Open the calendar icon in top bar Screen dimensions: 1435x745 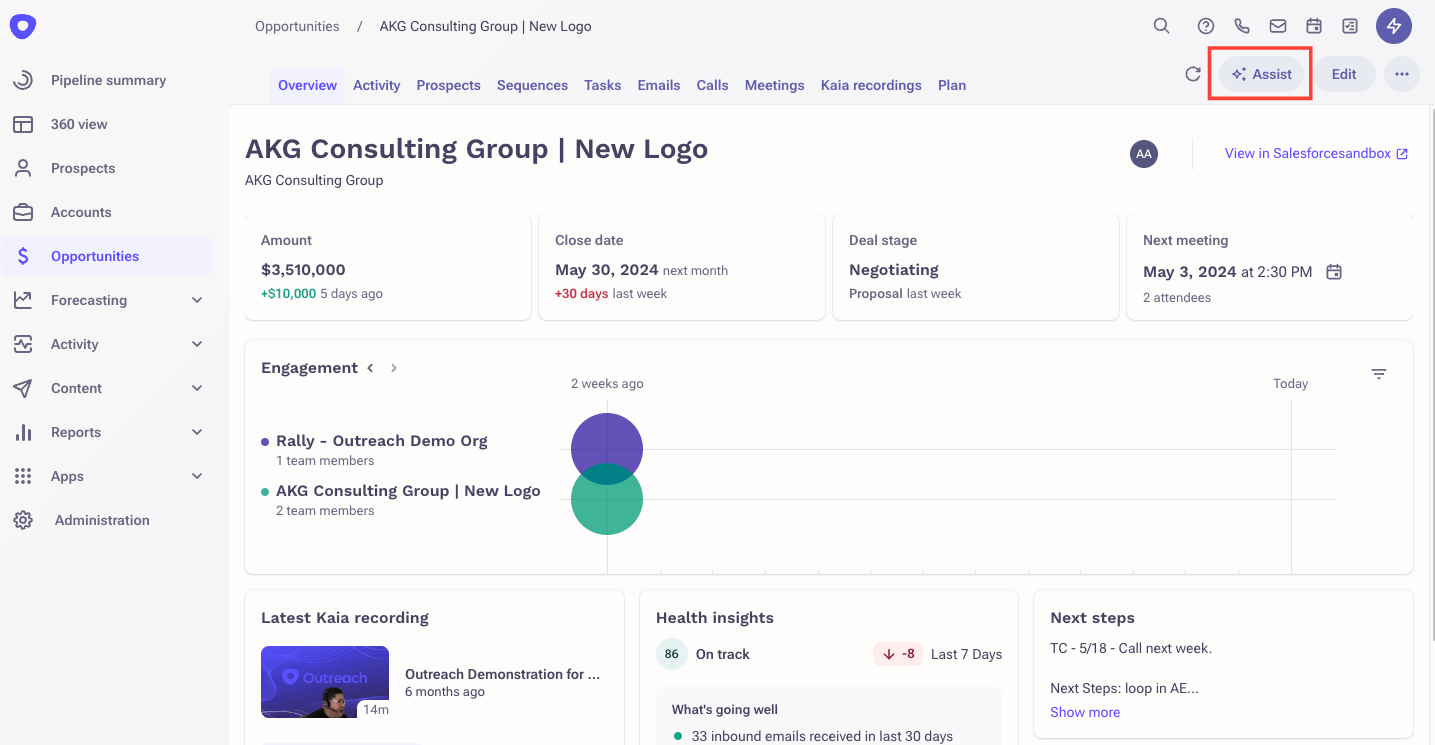1314,26
